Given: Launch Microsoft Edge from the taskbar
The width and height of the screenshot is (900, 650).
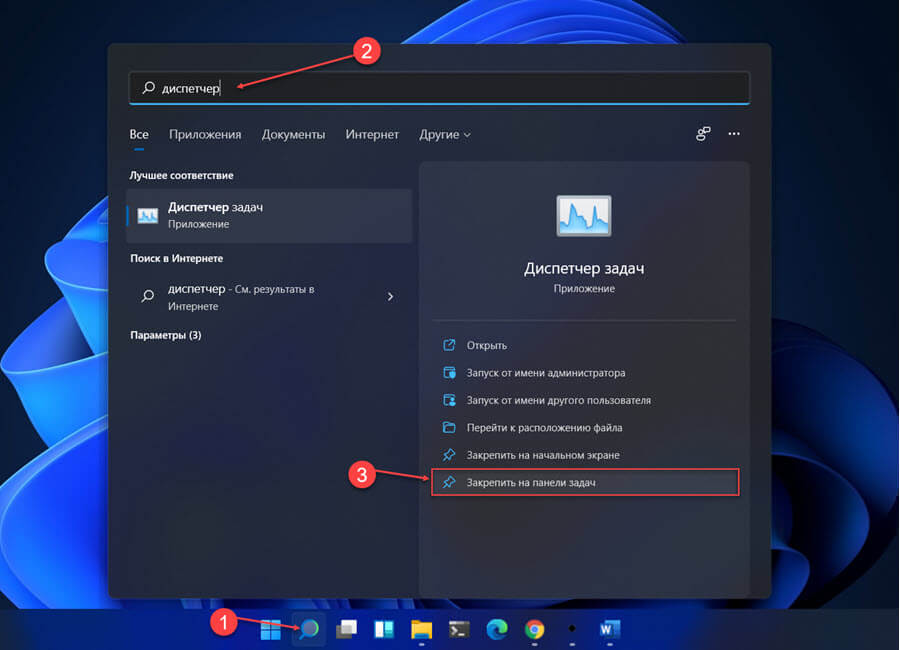Looking at the screenshot, I should [496, 629].
